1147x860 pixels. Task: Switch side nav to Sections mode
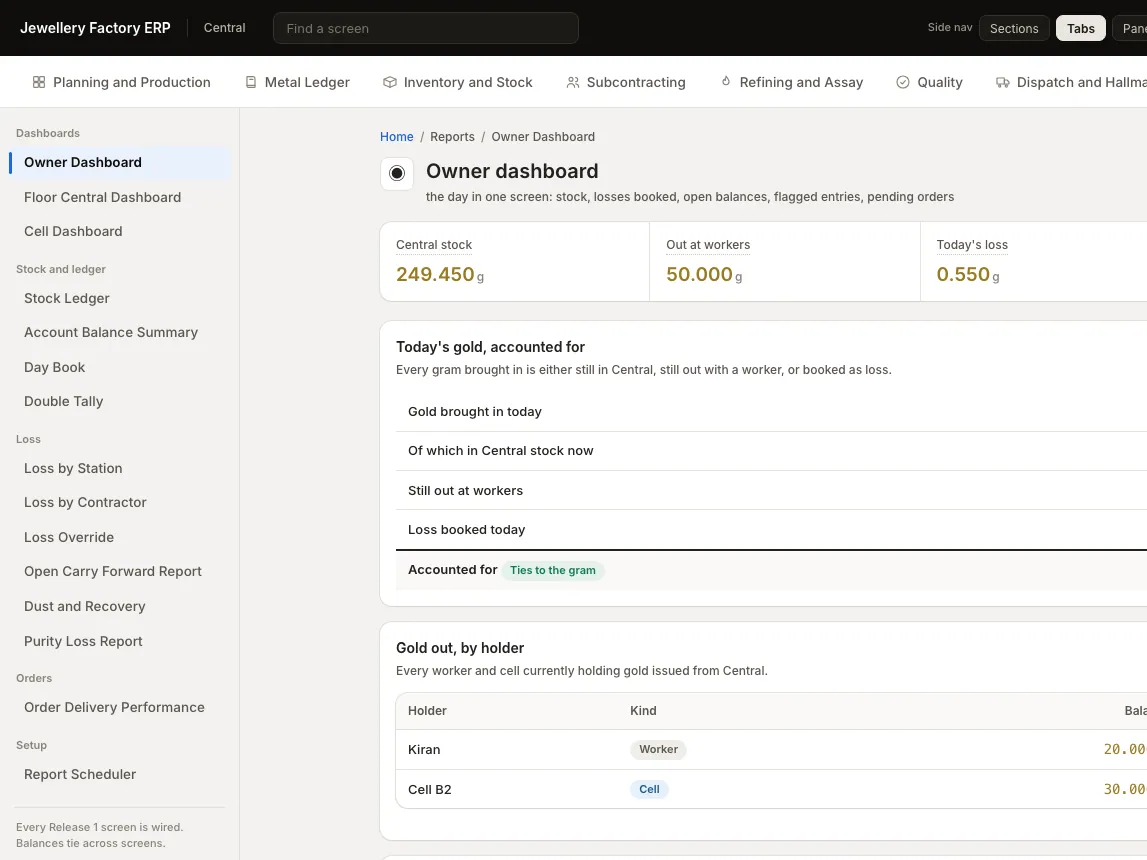tap(1014, 29)
